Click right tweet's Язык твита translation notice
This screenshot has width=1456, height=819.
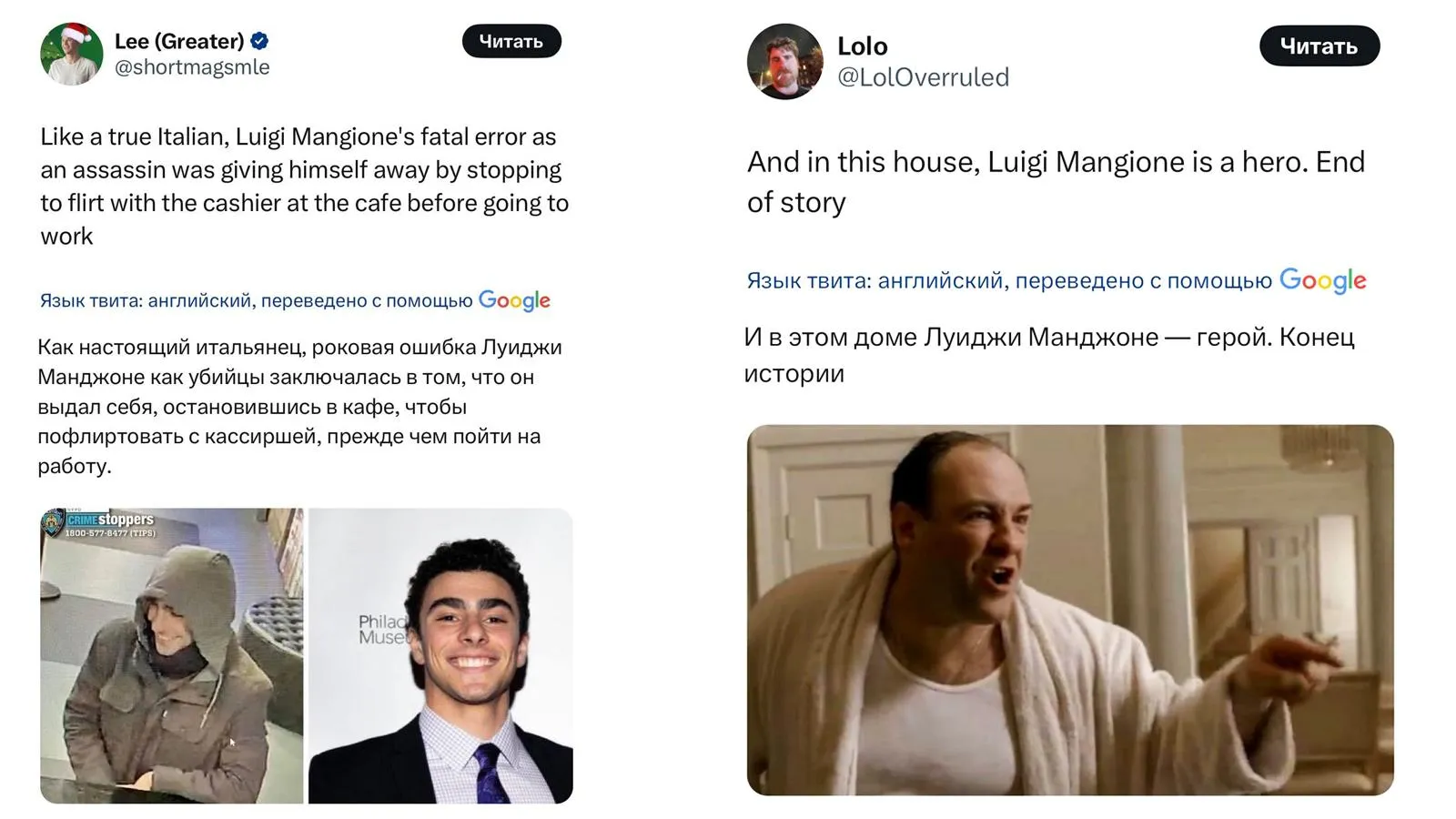(1009, 280)
